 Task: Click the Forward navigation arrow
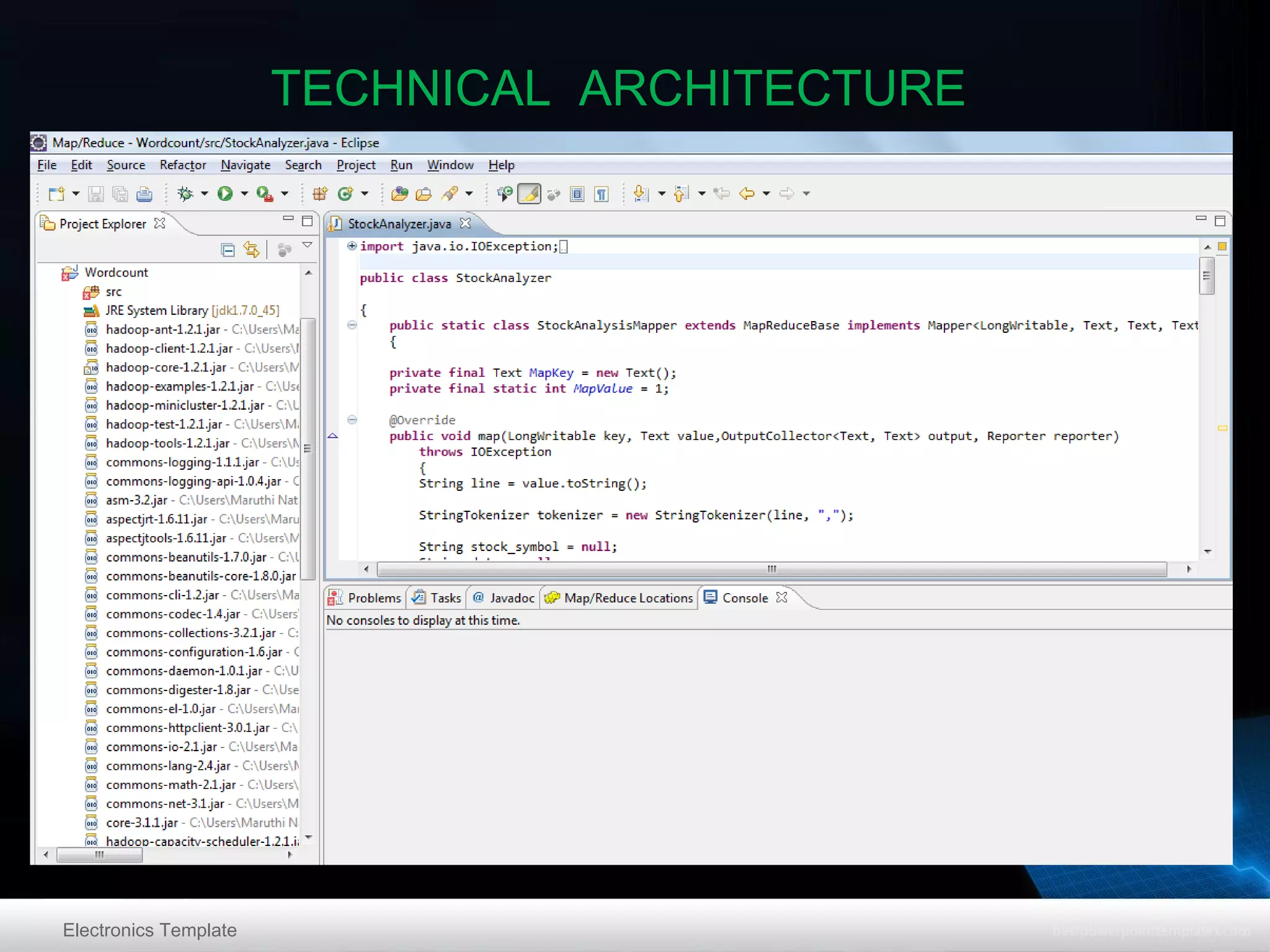(x=786, y=193)
